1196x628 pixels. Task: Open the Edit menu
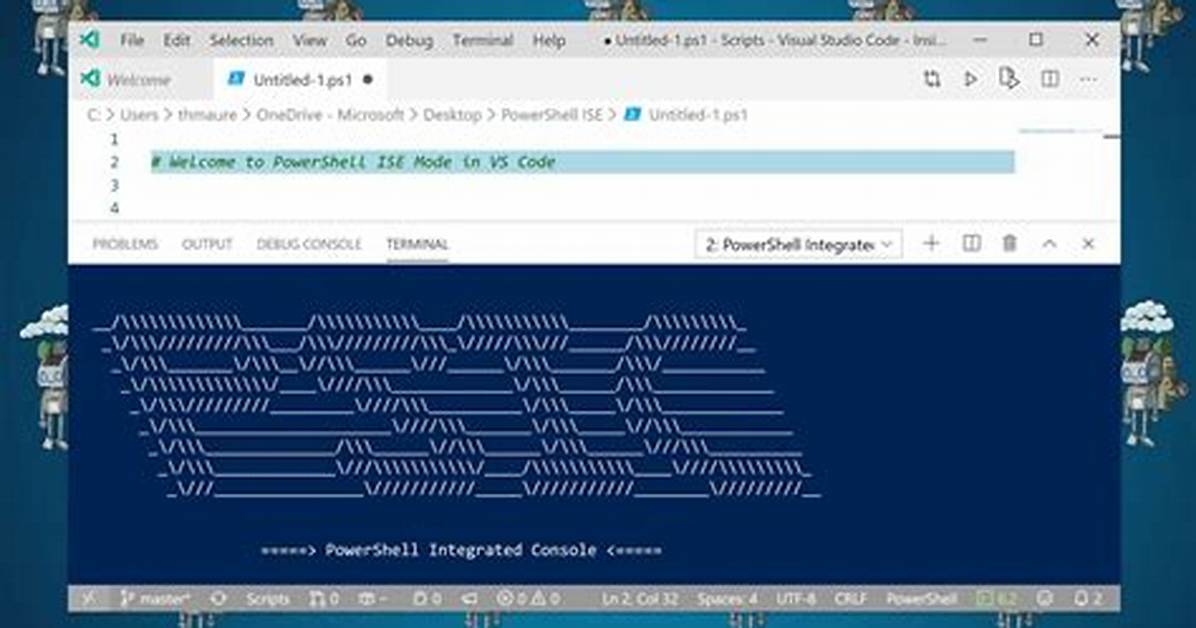click(x=176, y=40)
